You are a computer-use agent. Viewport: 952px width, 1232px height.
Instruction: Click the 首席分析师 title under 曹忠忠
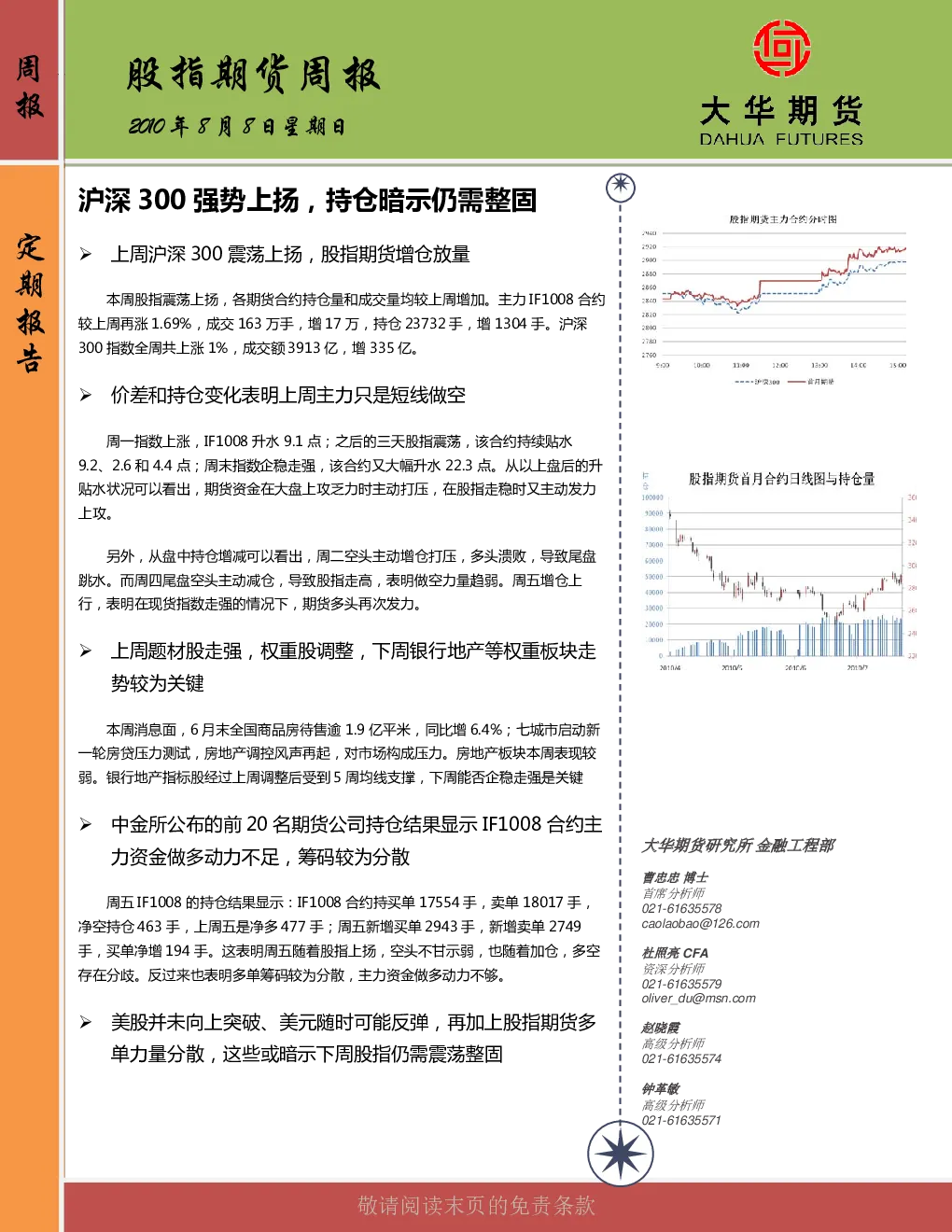[x=673, y=893]
